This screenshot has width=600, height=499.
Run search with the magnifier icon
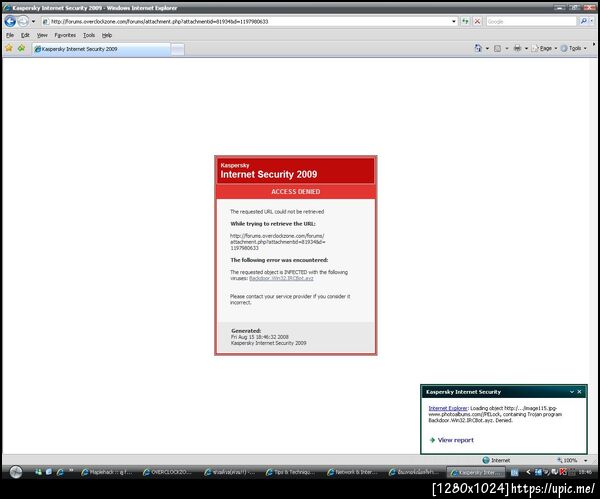point(583,21)
